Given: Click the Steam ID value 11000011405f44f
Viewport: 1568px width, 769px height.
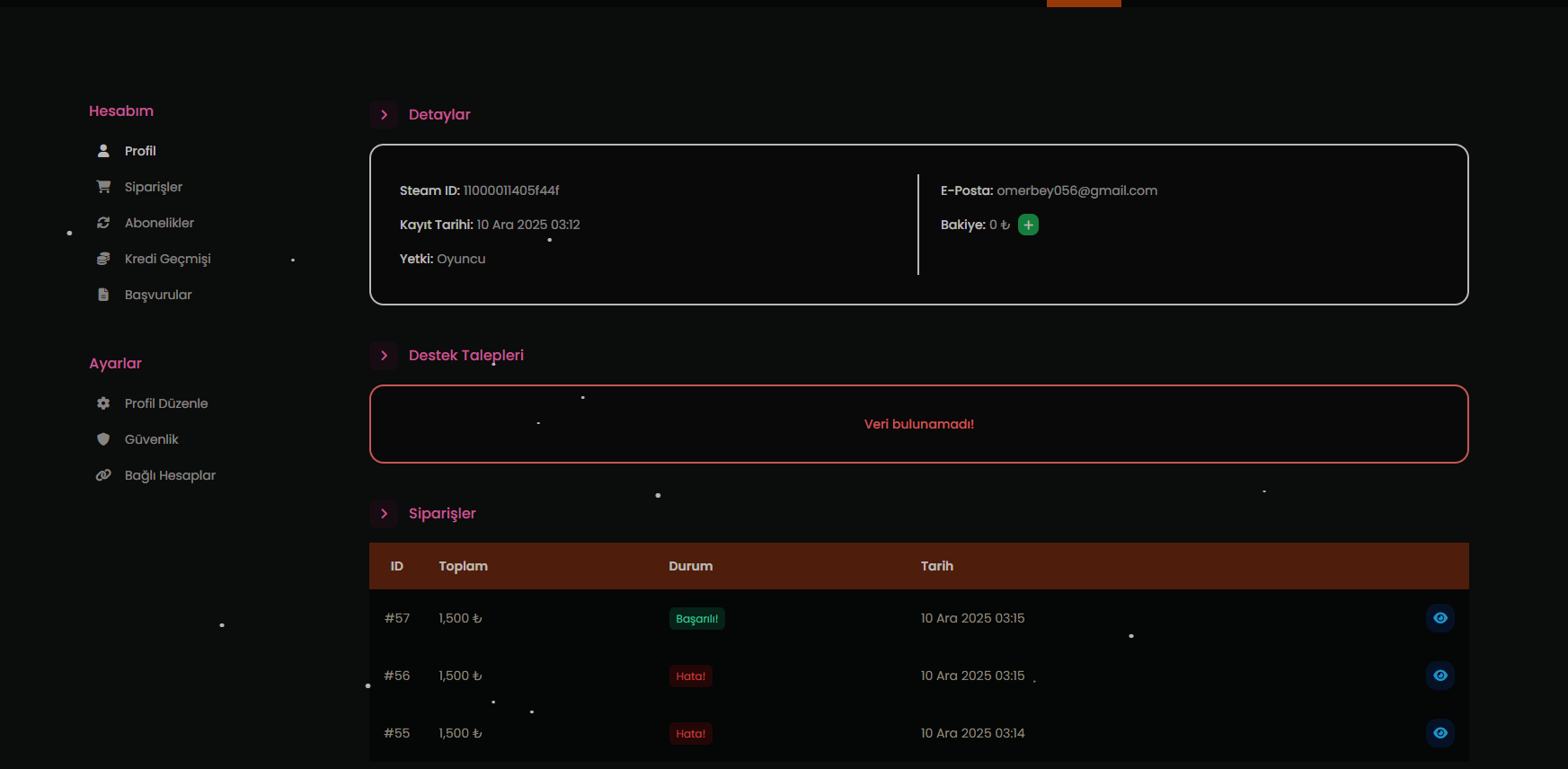Looking at the screenshot, I should tap(511, 190).
